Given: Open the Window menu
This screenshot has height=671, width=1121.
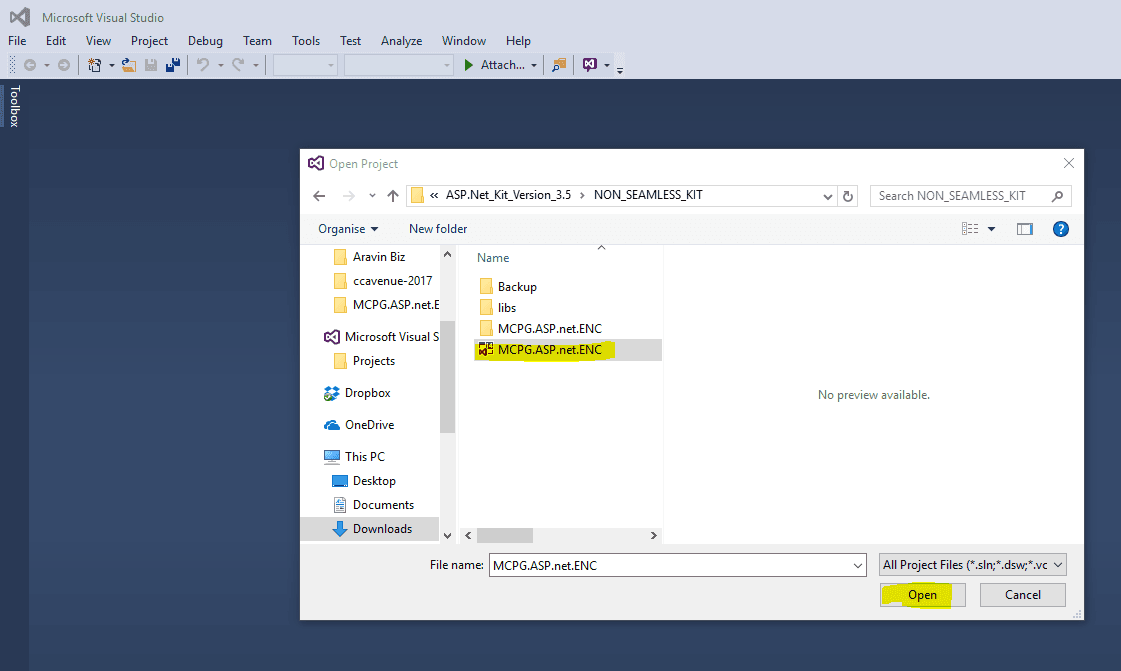Looking at the screenshot, I should click(x=464, y=41).
